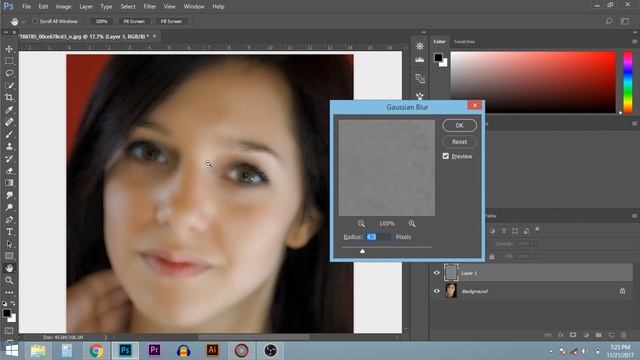Open the Select menu
Image resolution: width=640 pixels, height=360 pixels.
click(128, 7)
